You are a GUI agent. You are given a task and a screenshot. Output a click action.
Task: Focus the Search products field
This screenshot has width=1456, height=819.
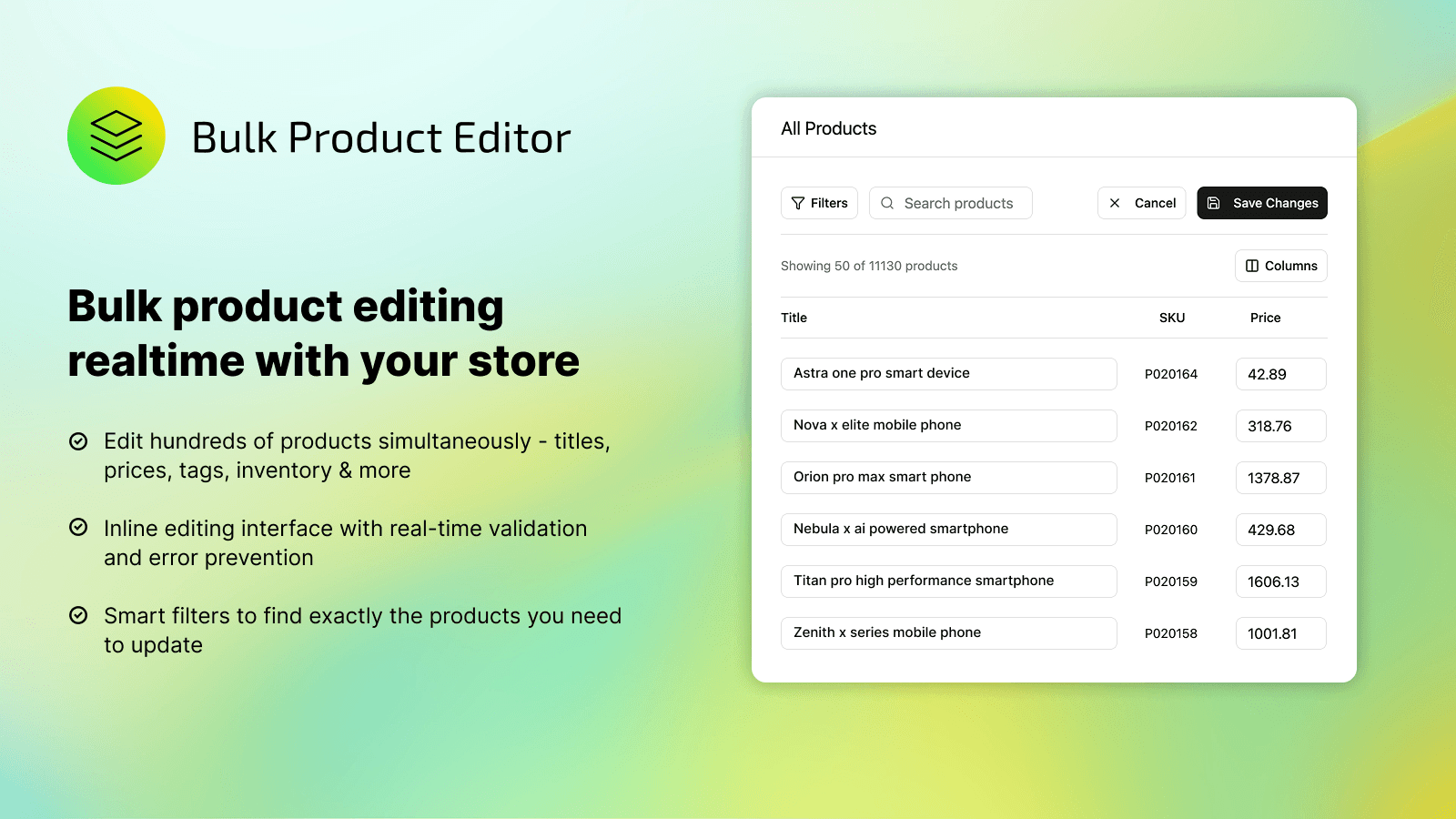[x=951, y=203]
